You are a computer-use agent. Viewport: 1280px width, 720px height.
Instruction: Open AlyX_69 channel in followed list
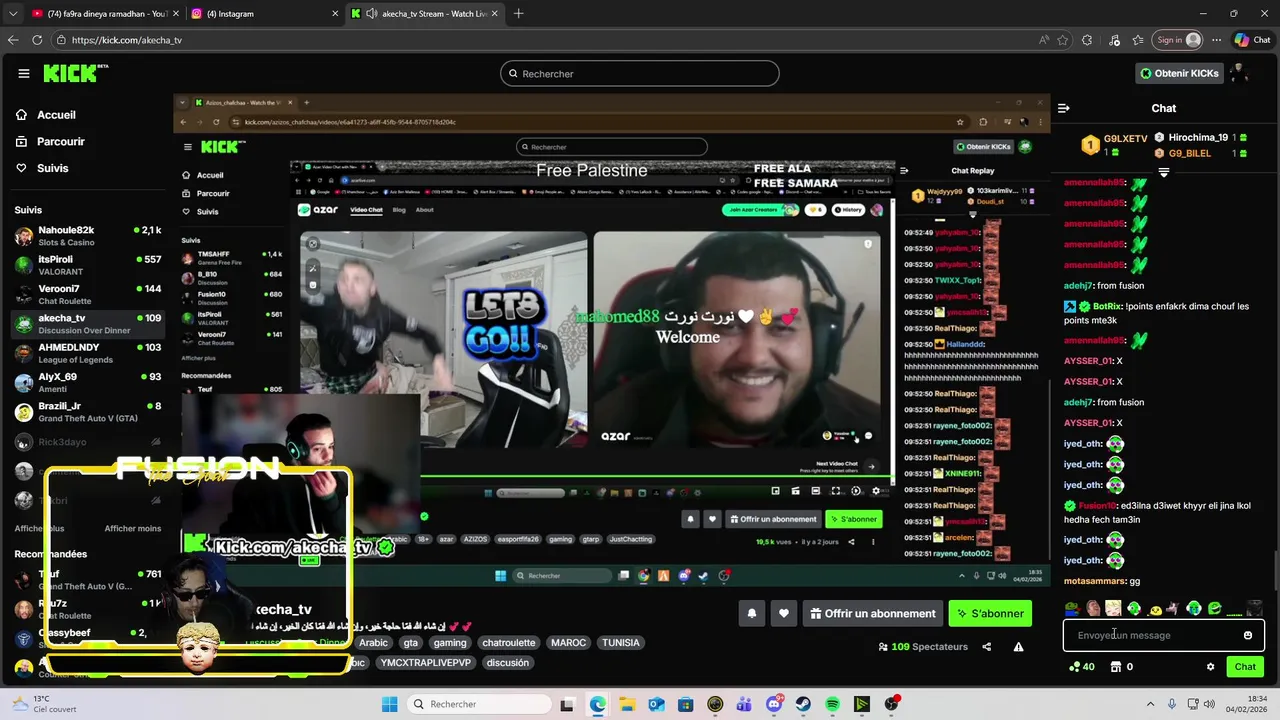point(88,383)
